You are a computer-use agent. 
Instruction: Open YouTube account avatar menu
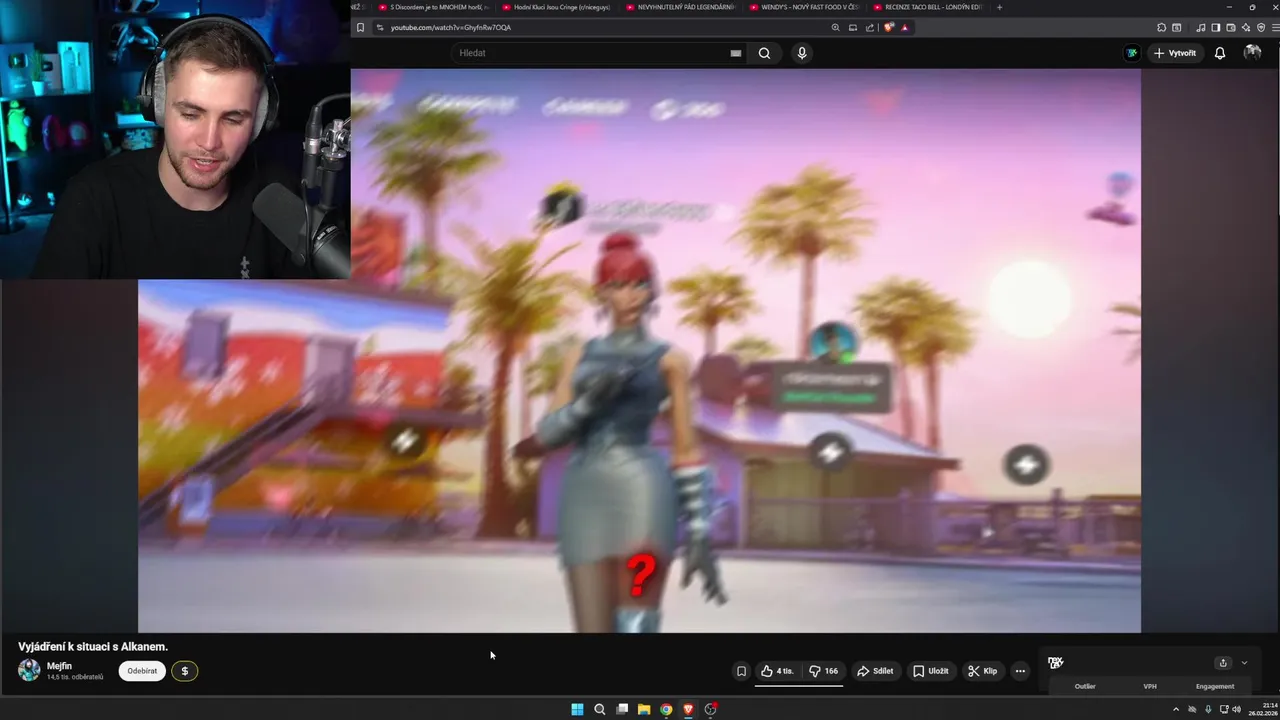pos(1252,53)
